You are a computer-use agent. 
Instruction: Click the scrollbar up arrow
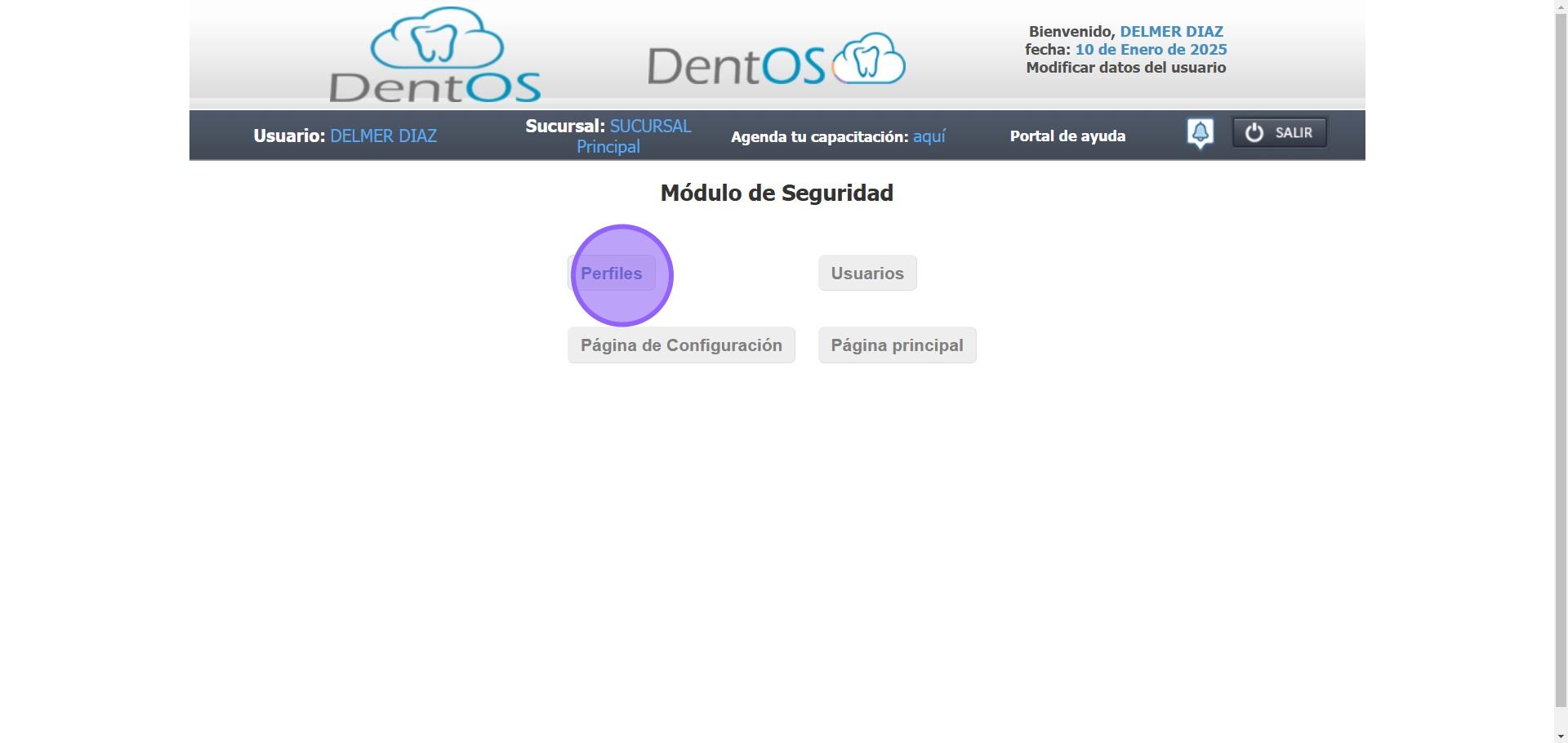tap(1561, 7)
